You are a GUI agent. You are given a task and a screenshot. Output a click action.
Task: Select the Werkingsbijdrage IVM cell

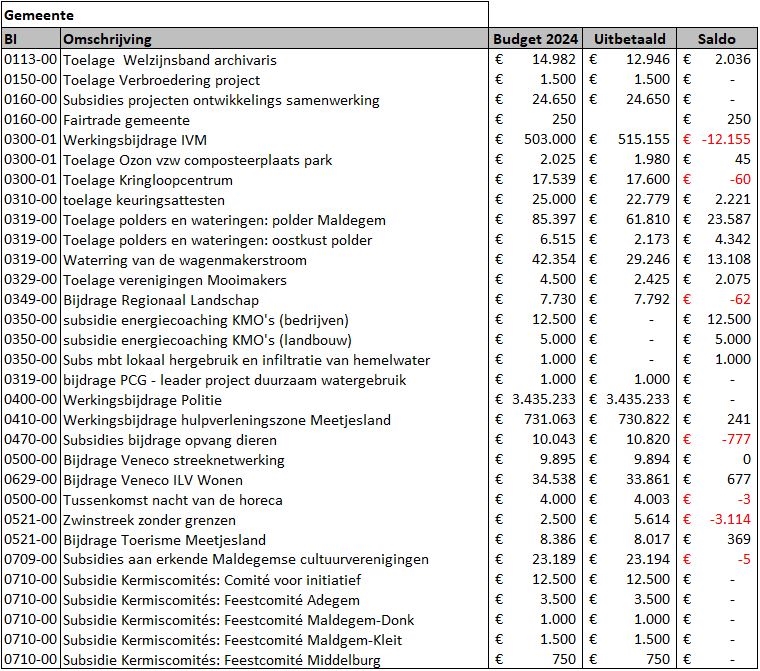(x=274, y=140)
